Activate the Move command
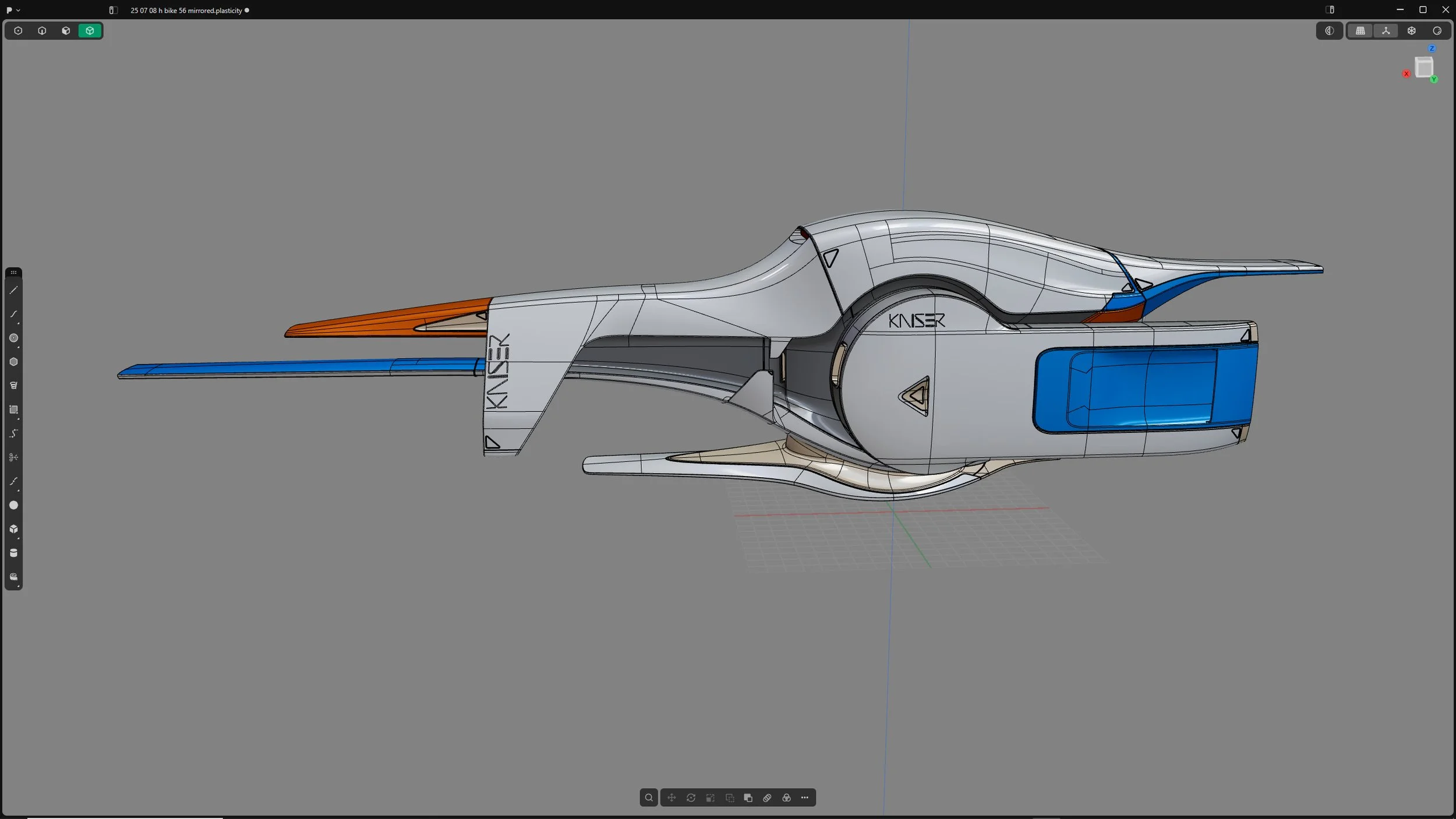This screenshot has height=819, width=1456. click(672, 797)
